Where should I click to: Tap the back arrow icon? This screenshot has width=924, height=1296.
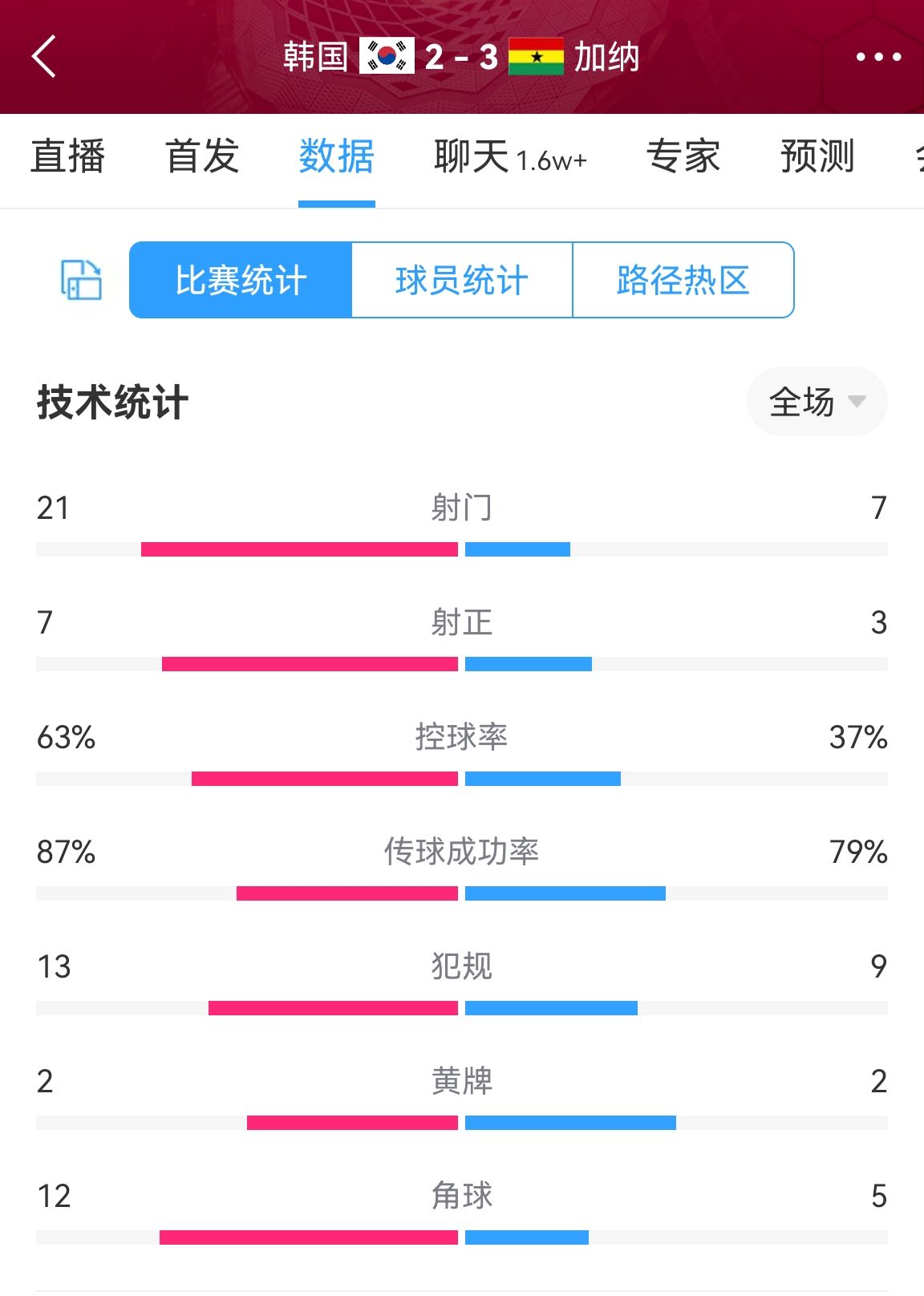pos(44,56)
